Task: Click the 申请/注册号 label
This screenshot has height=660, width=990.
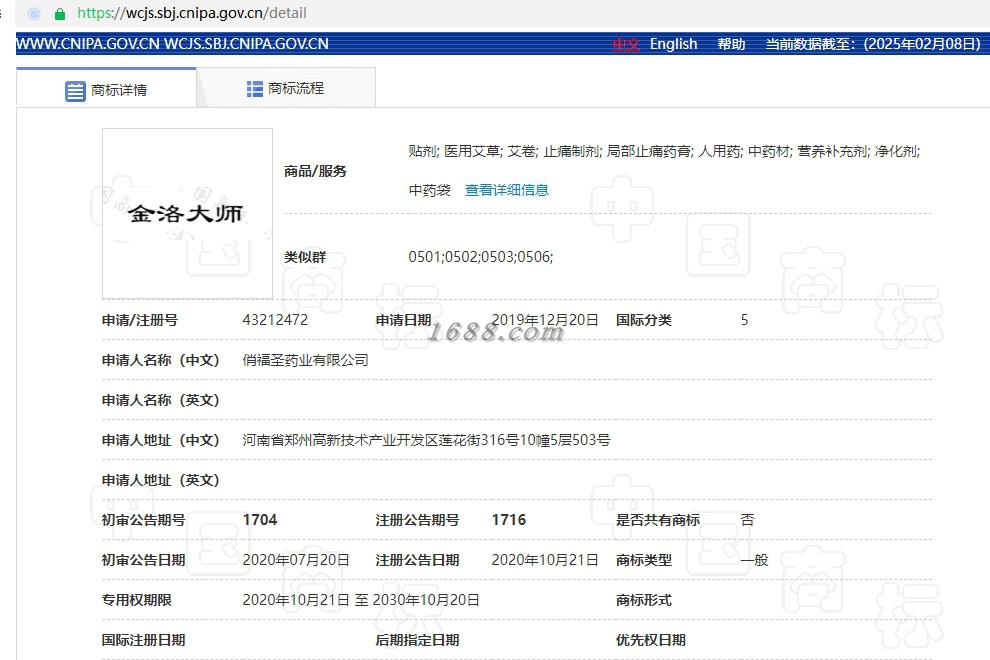Action: tap(140, 320)
